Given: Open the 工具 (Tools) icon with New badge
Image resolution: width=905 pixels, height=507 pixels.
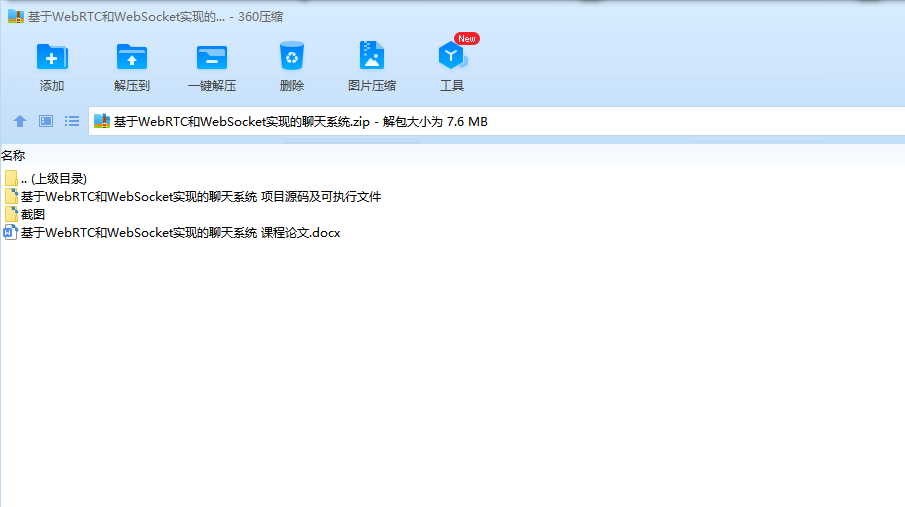Looking at the screenshot, I should tap(452, 56).
